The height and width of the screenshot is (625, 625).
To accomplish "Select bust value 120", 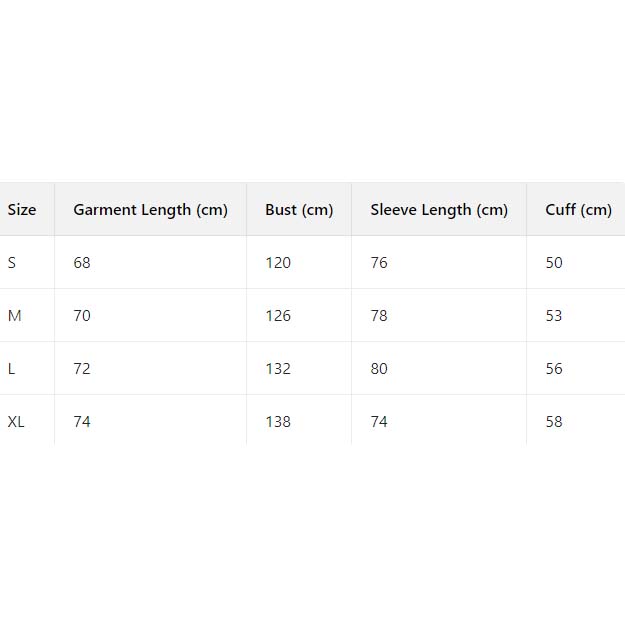I will tap(278, 263).
